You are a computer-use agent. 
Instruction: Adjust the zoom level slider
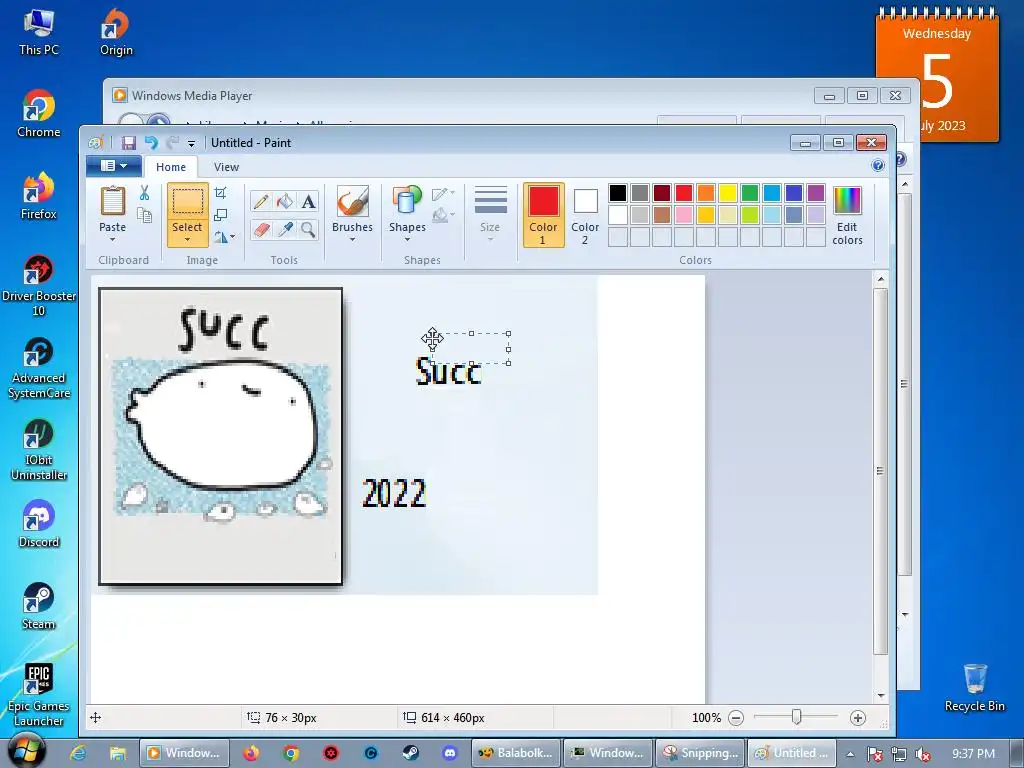(796, 718)
